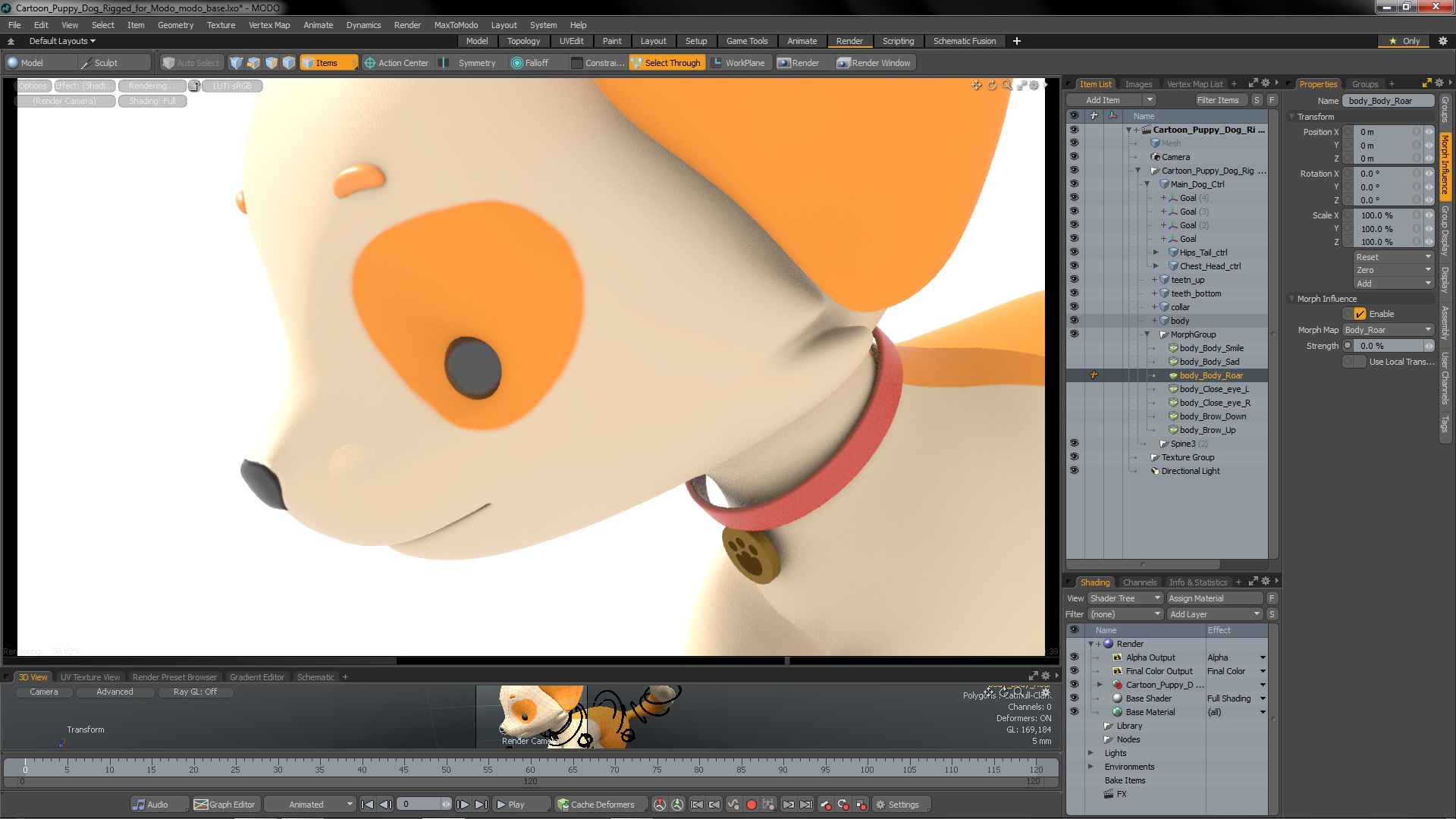Open the Render Window

873,63
